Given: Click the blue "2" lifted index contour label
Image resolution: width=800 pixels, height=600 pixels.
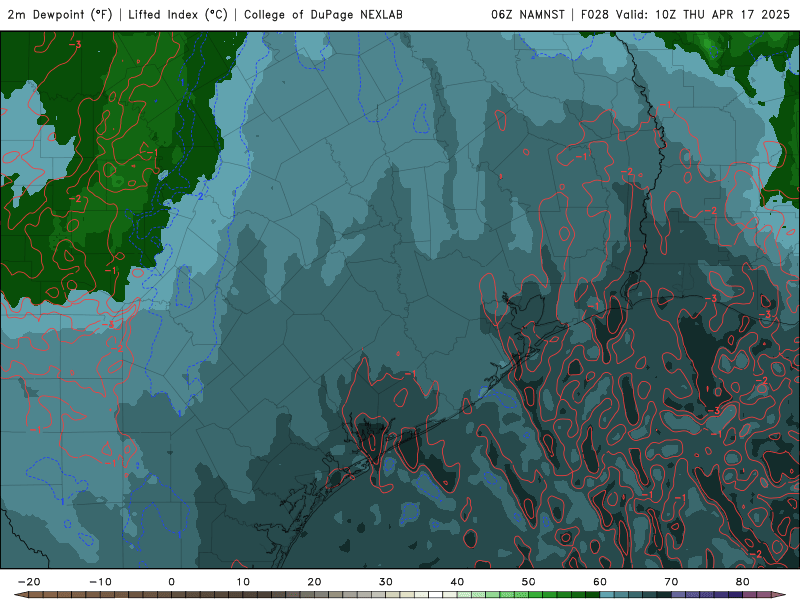Looking at the screenshot, I should (x=201, y=196).
